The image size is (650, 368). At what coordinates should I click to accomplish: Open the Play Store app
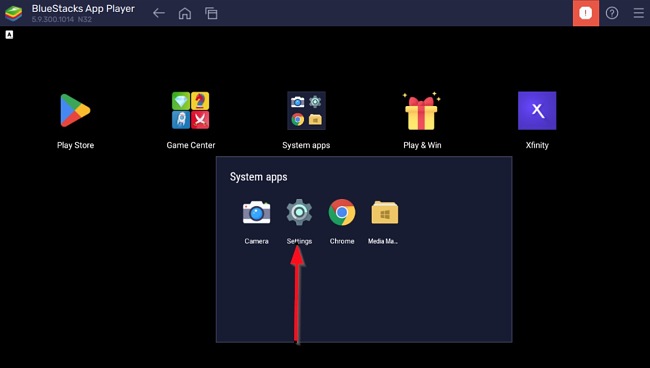coord(75,110)
